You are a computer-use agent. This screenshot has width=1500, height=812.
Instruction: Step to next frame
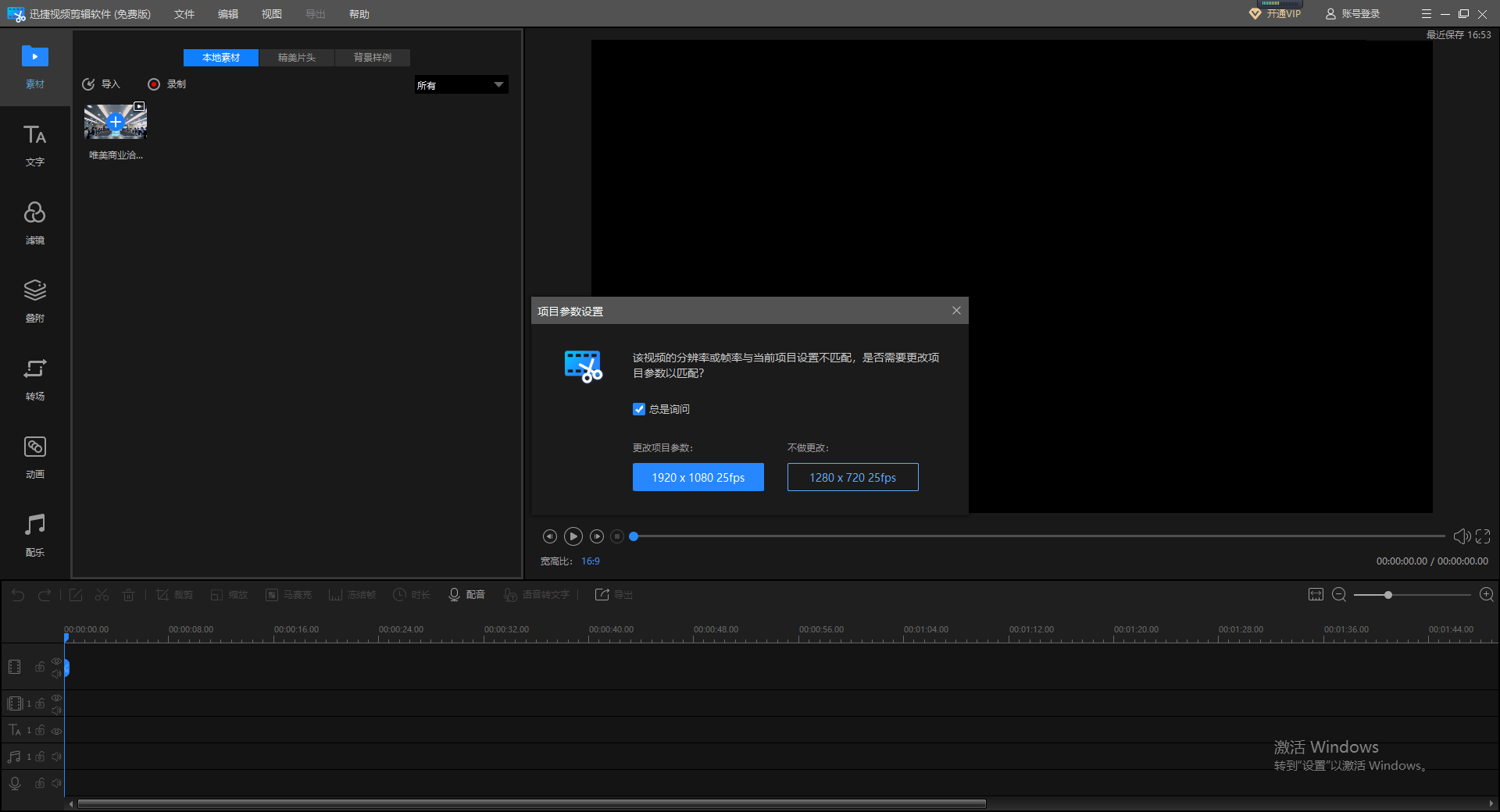pyautogui.click(x=597, y=536)
